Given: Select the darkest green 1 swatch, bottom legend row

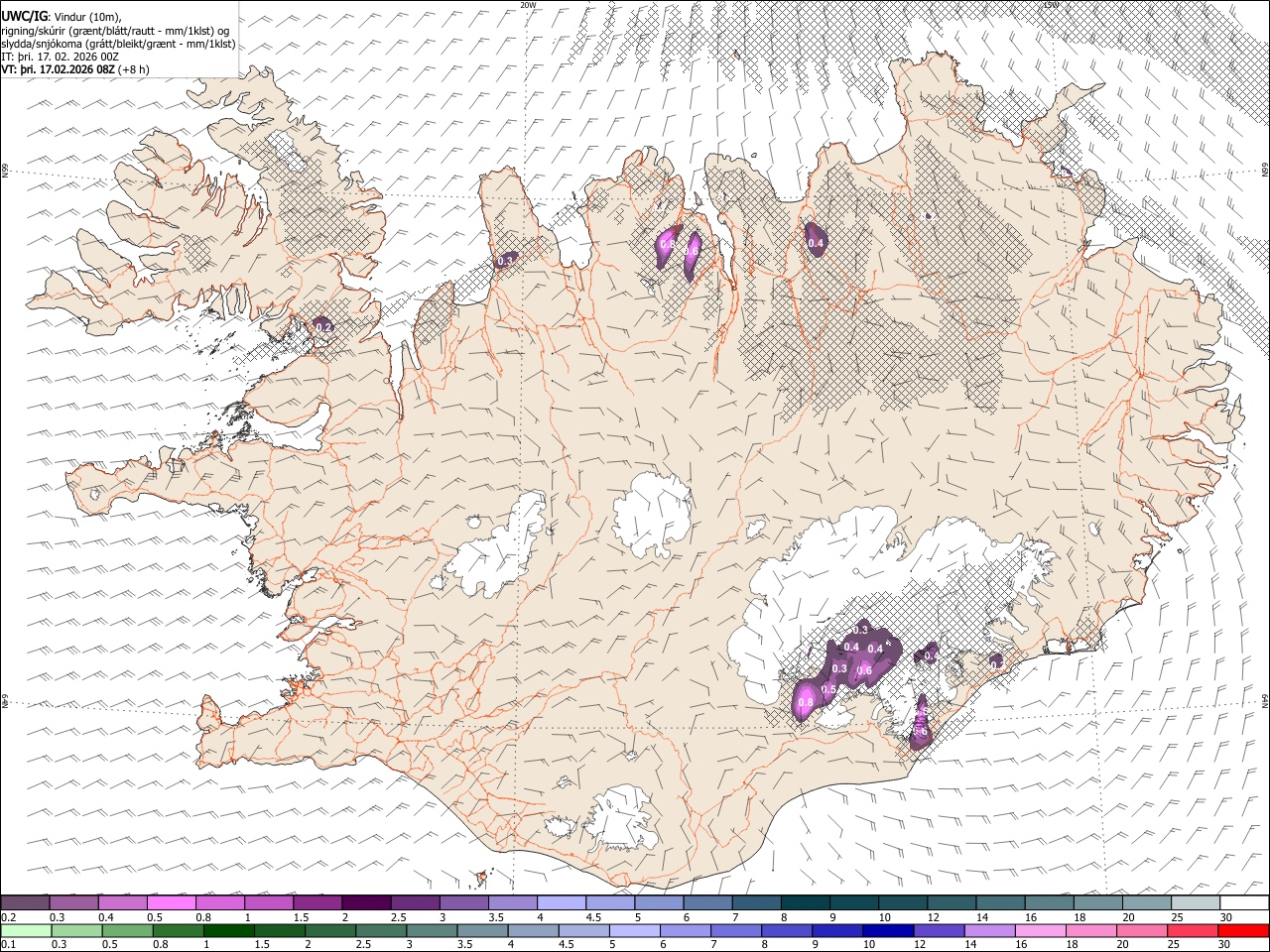Looking at the screenshot, I should pos(229,930).
